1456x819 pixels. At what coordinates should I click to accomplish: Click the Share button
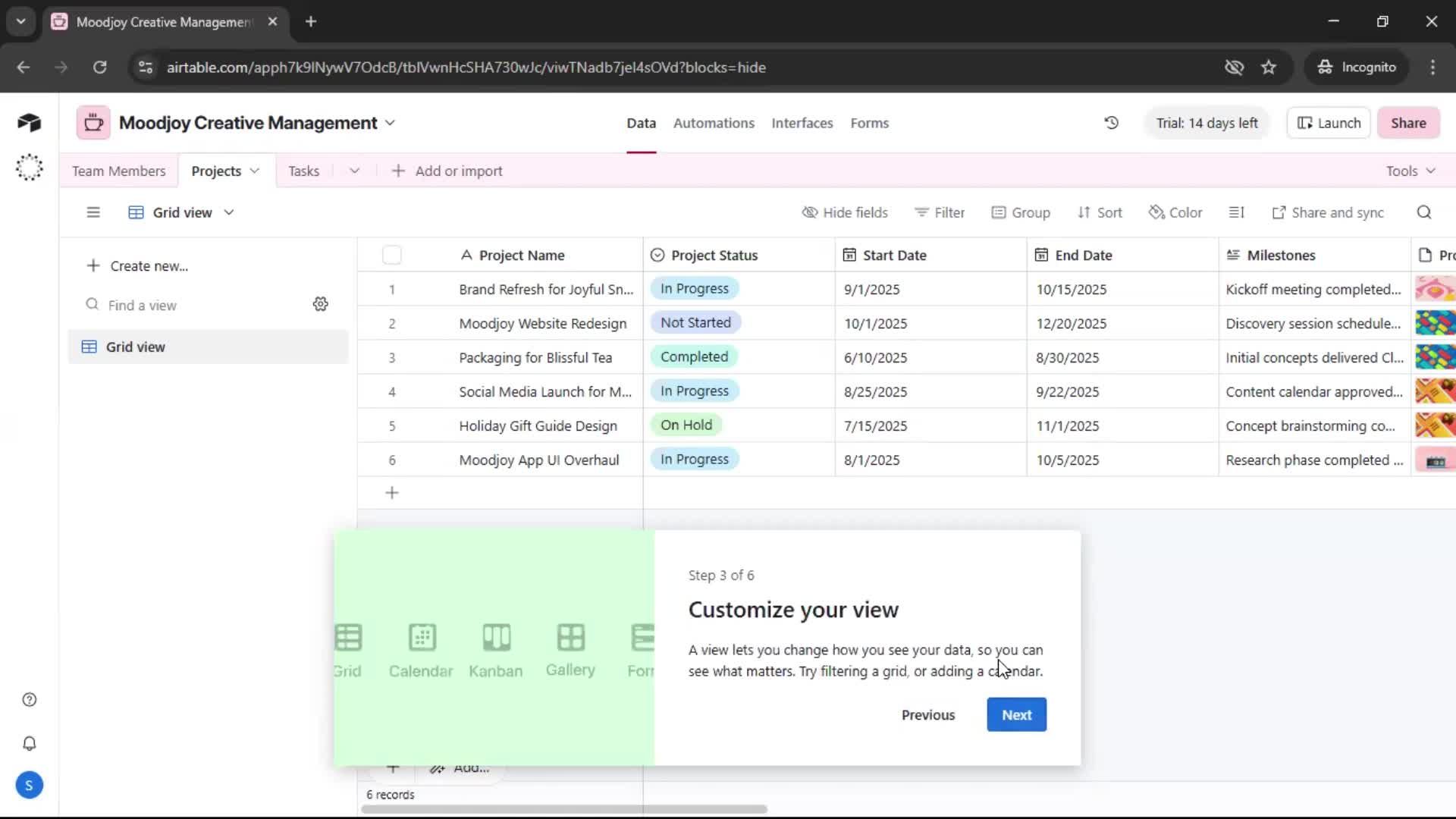(1408, 123)
